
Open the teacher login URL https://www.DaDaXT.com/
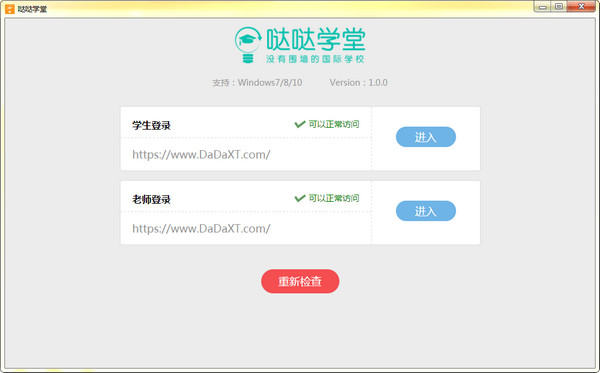pos(201,229)
